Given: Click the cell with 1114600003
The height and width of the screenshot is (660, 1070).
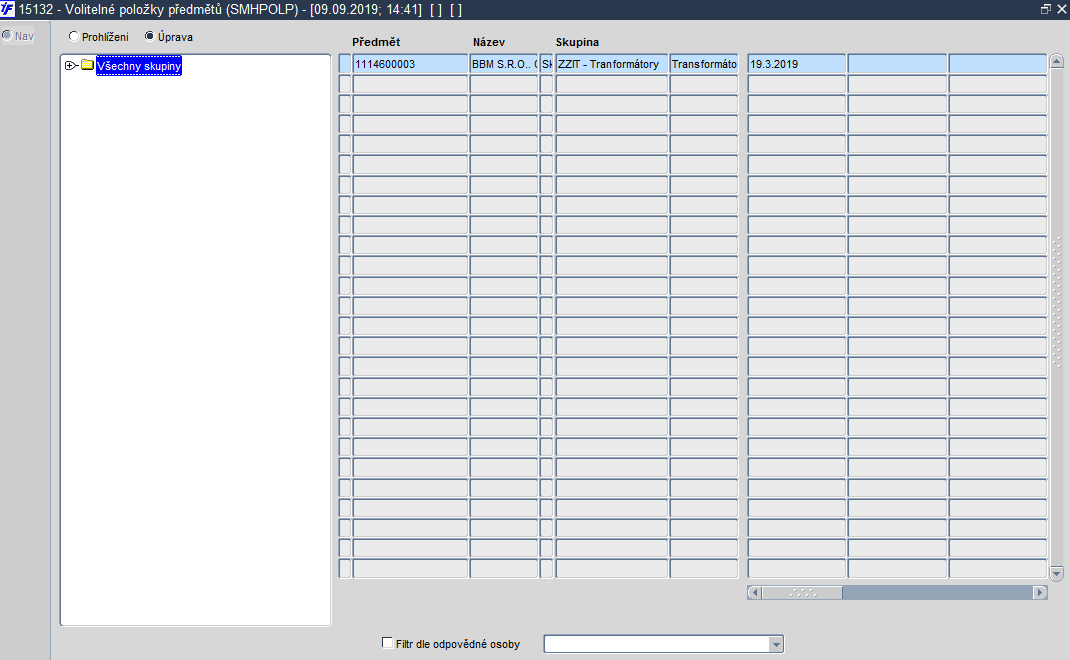Looking at the screenshot, I should point(410,64).
